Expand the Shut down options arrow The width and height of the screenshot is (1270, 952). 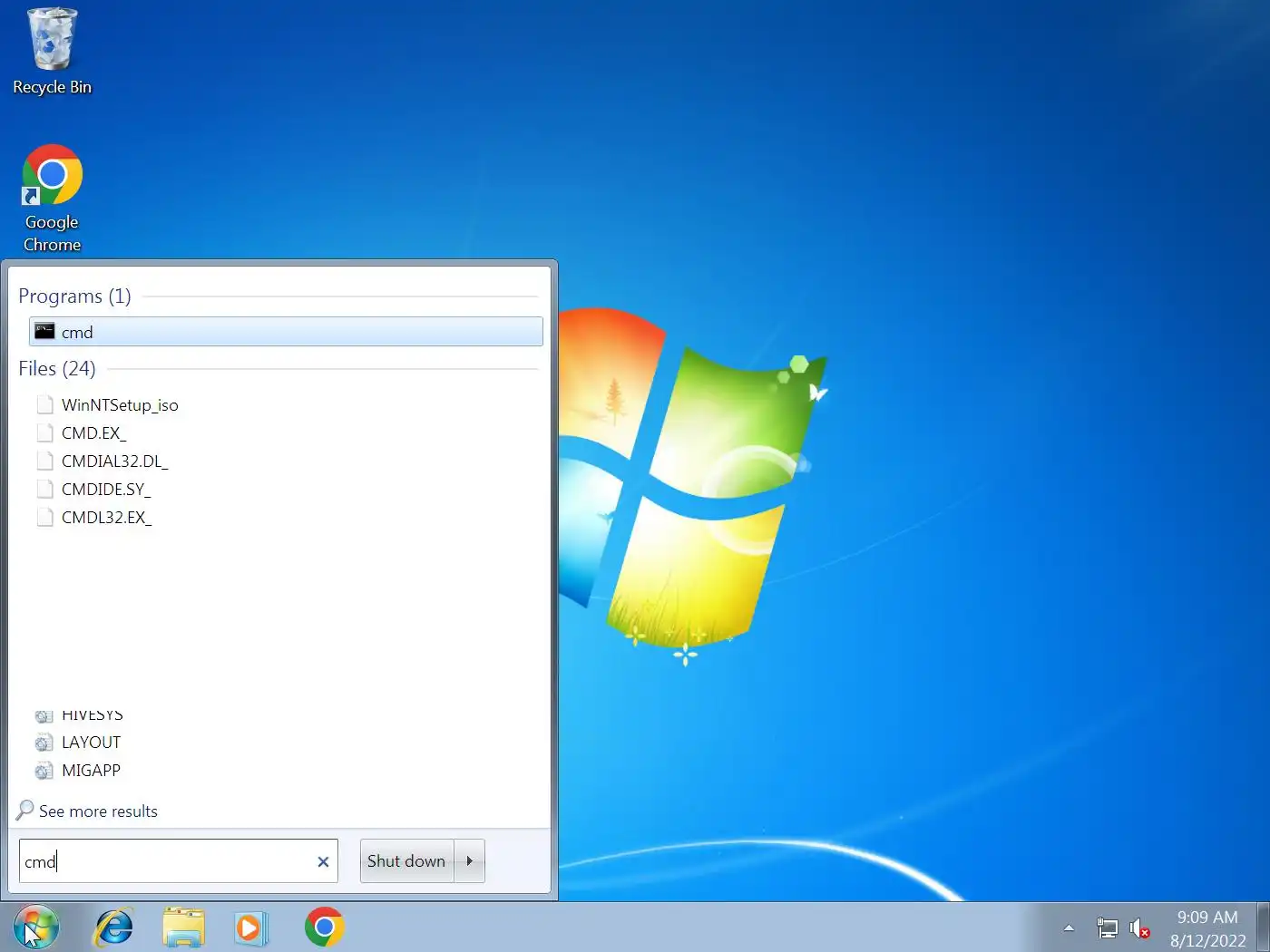pos(469,861)
